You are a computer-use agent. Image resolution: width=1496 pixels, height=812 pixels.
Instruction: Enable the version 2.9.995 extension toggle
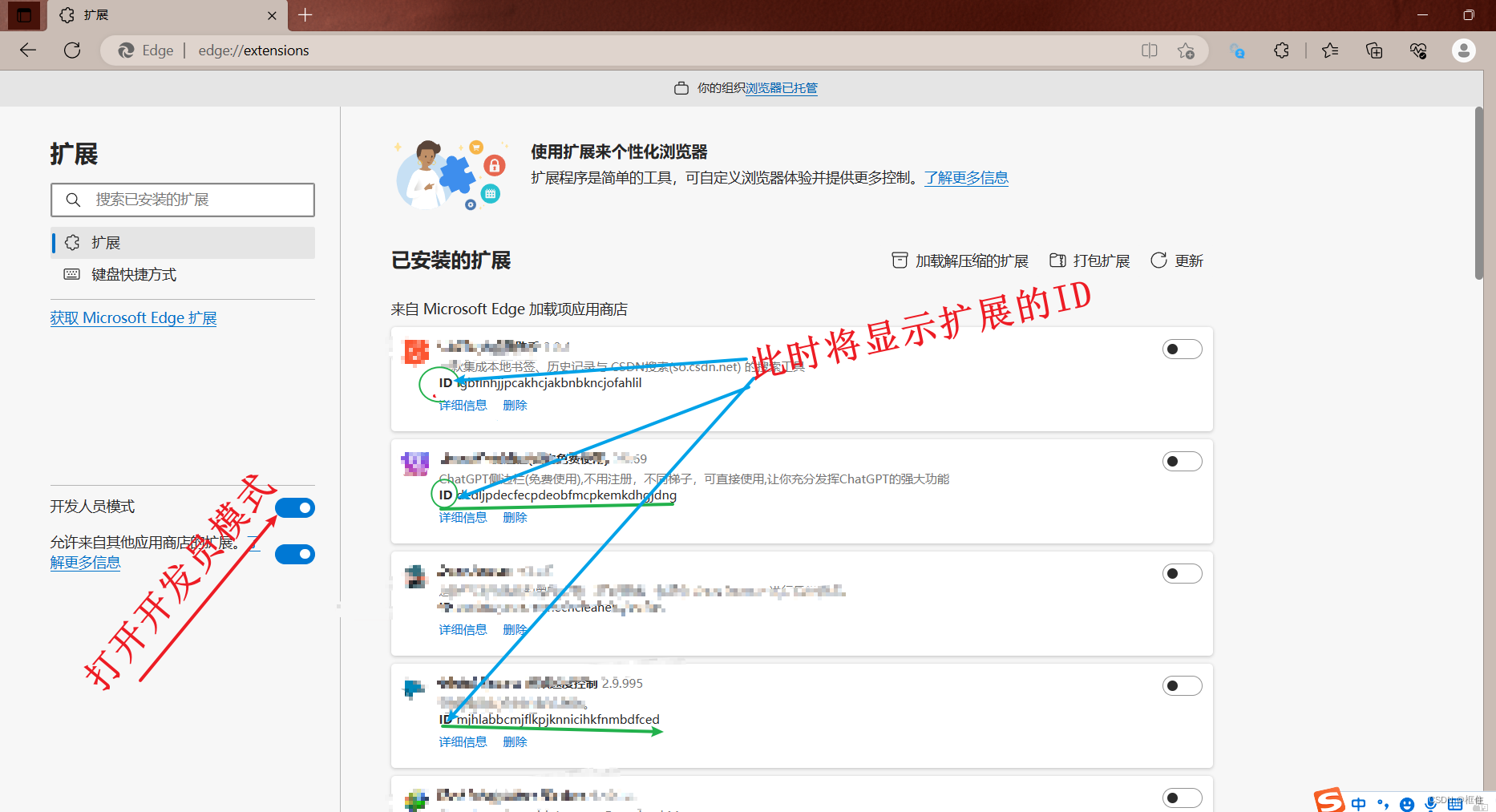1183,685
